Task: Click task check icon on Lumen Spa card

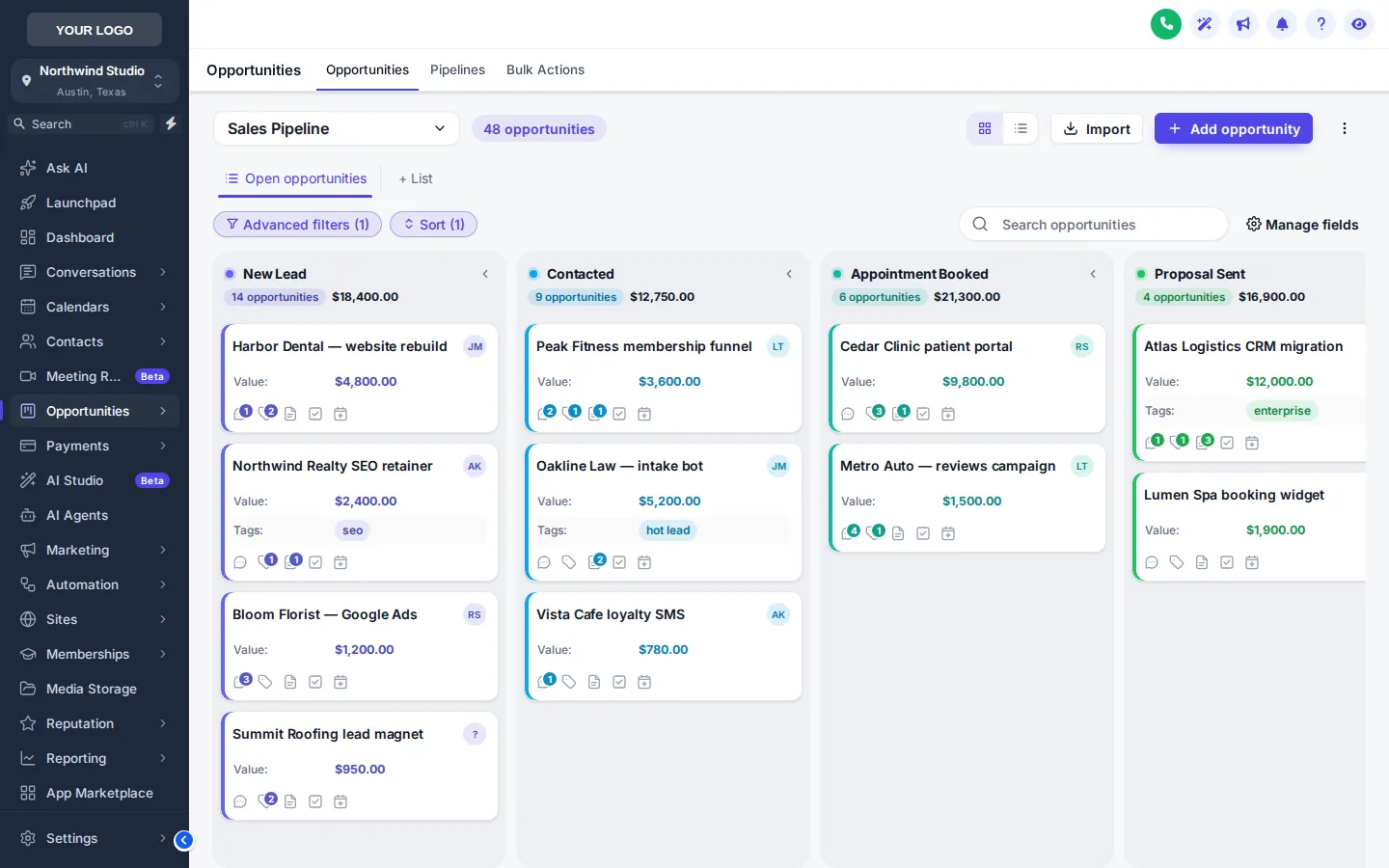Action: point(1227,562)
